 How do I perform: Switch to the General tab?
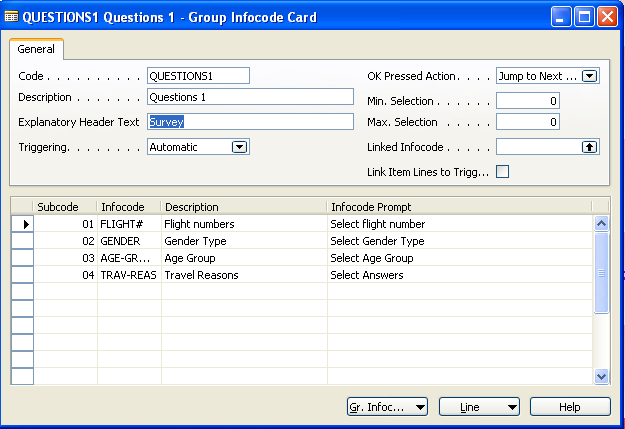(36, 49)
